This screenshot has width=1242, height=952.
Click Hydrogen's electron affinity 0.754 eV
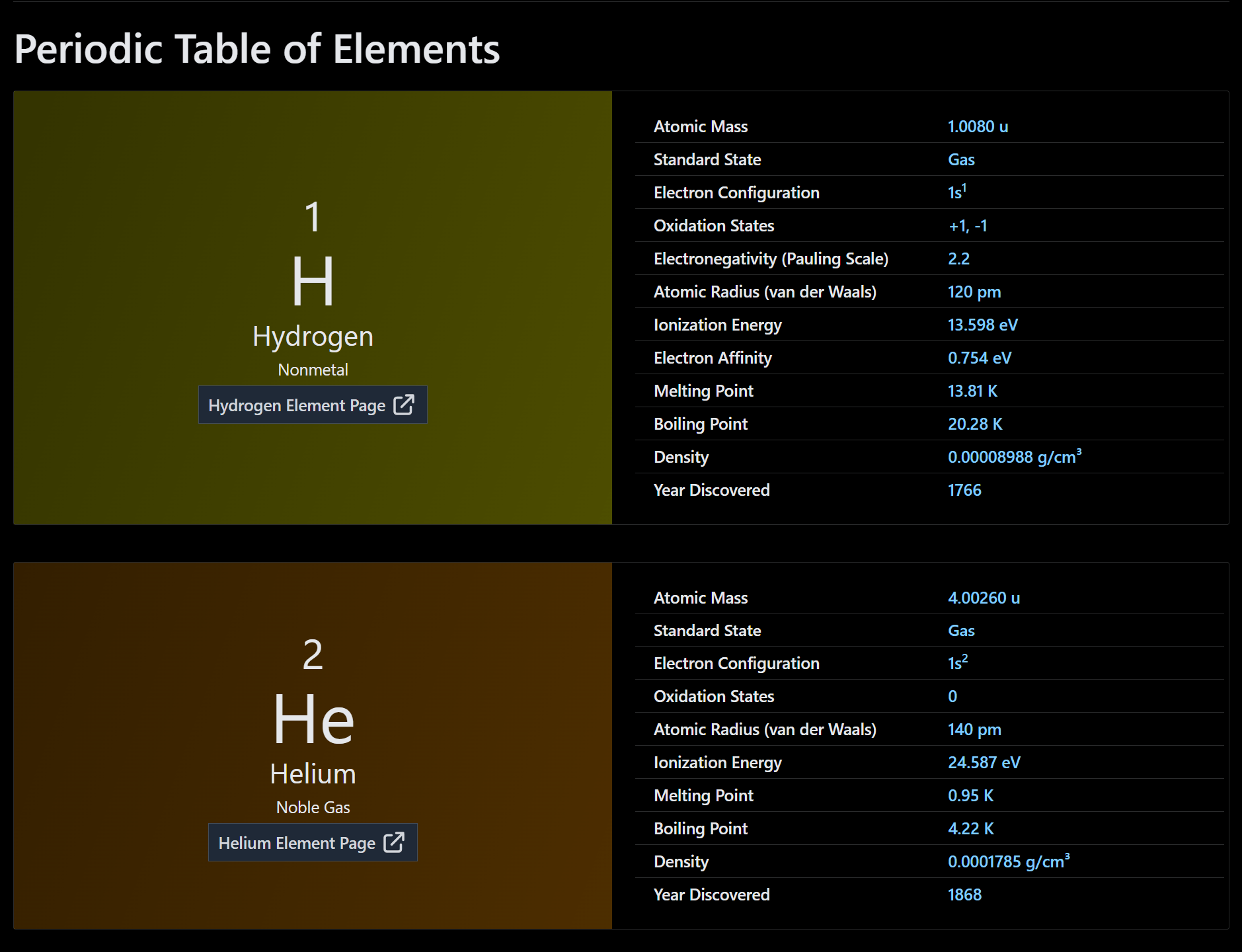tap(980, 358)
